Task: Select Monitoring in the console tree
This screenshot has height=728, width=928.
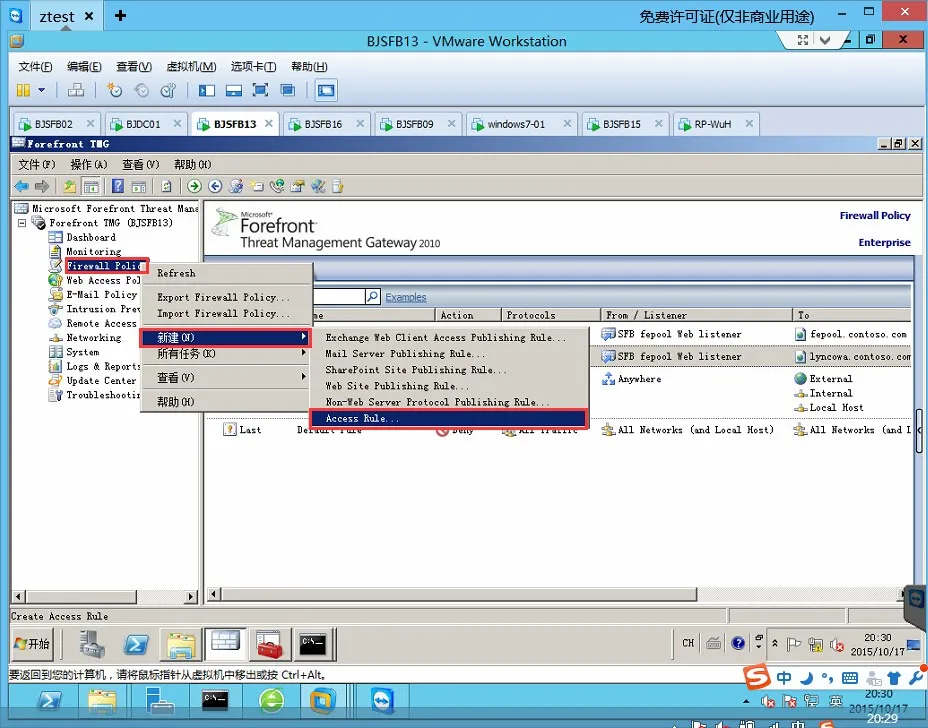Action: [94, 252]
